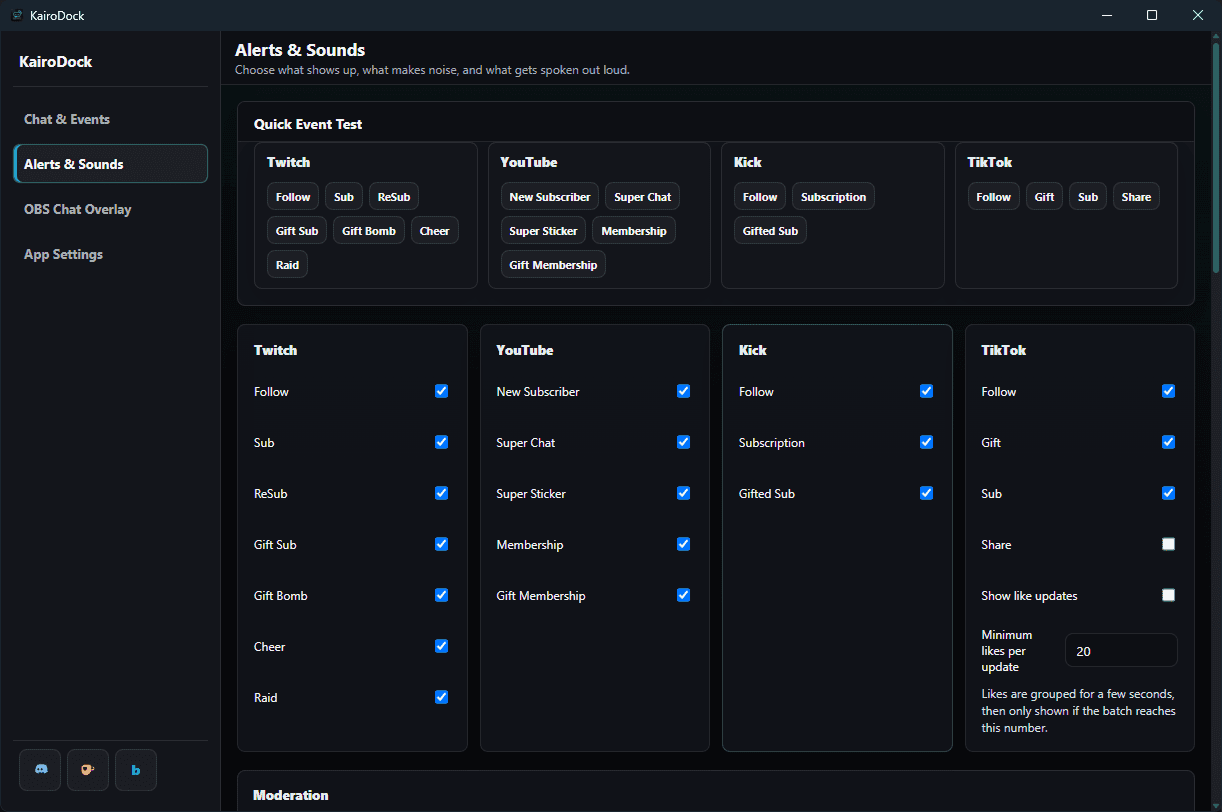Image resolution: width=1222 pixels, height=812 pixels.
Task: Click the Moderation section heading
Action: pos(291,796)
